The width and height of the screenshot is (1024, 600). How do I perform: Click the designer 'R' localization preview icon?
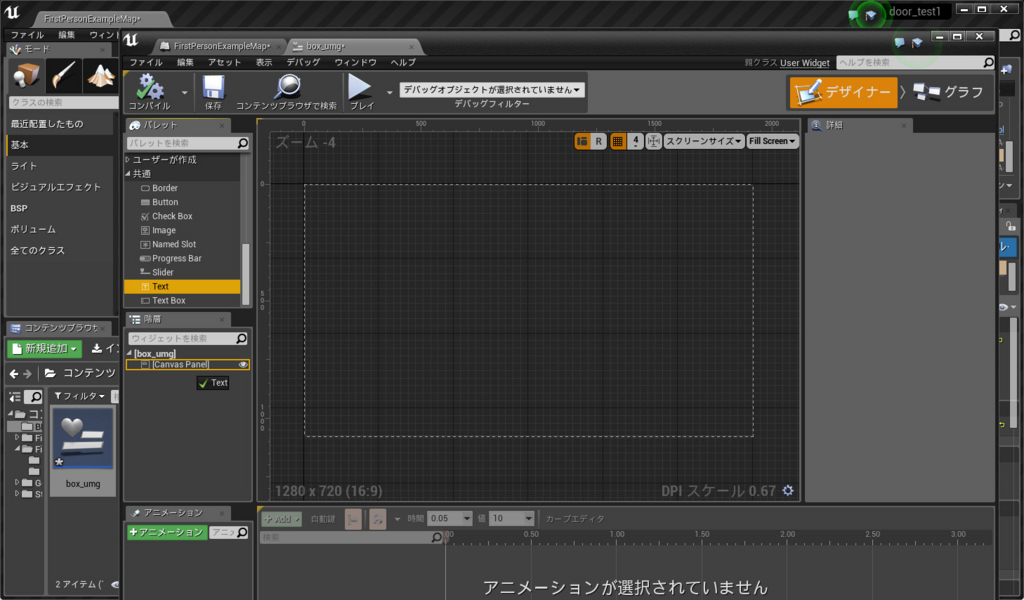598,141
